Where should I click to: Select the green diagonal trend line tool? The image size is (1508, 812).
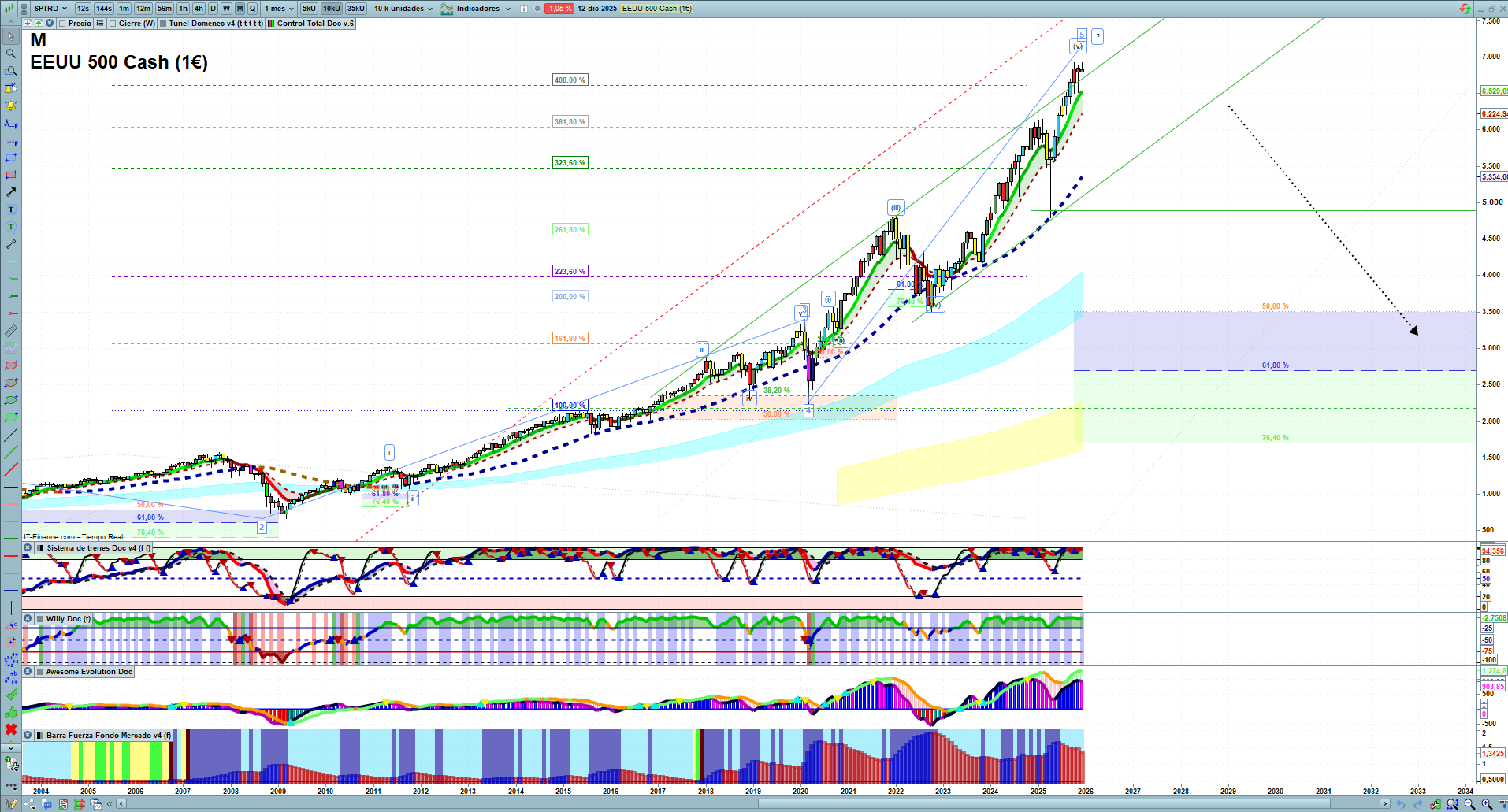pyautogui.click(x=11, y=453)
